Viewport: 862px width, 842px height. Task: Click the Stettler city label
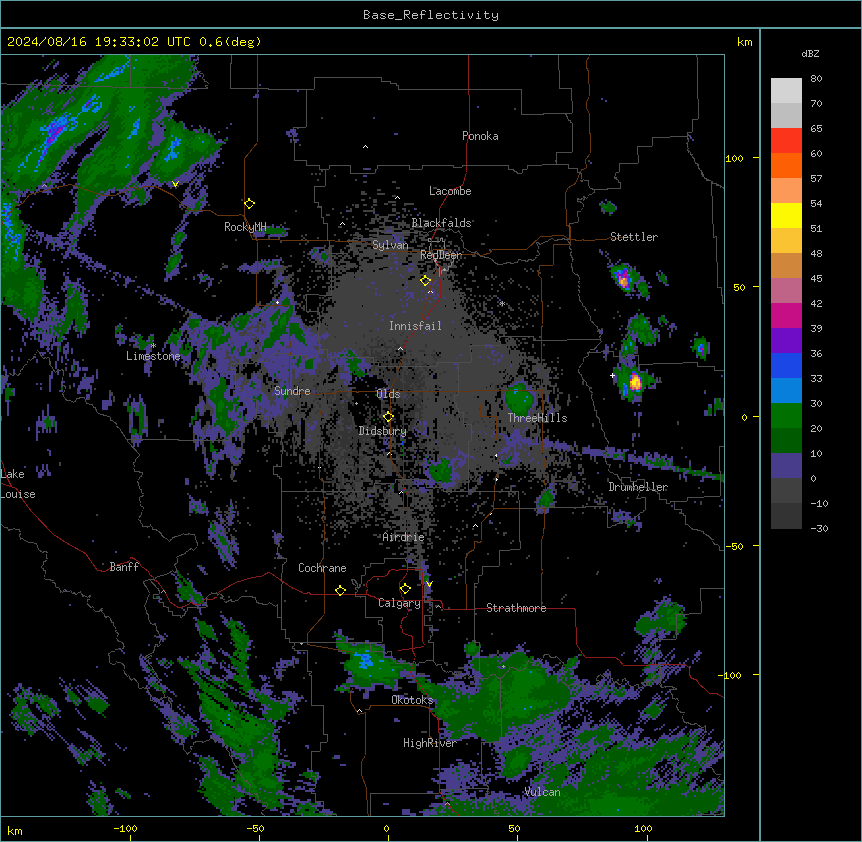pyautogui.click(x=633, y=237)
